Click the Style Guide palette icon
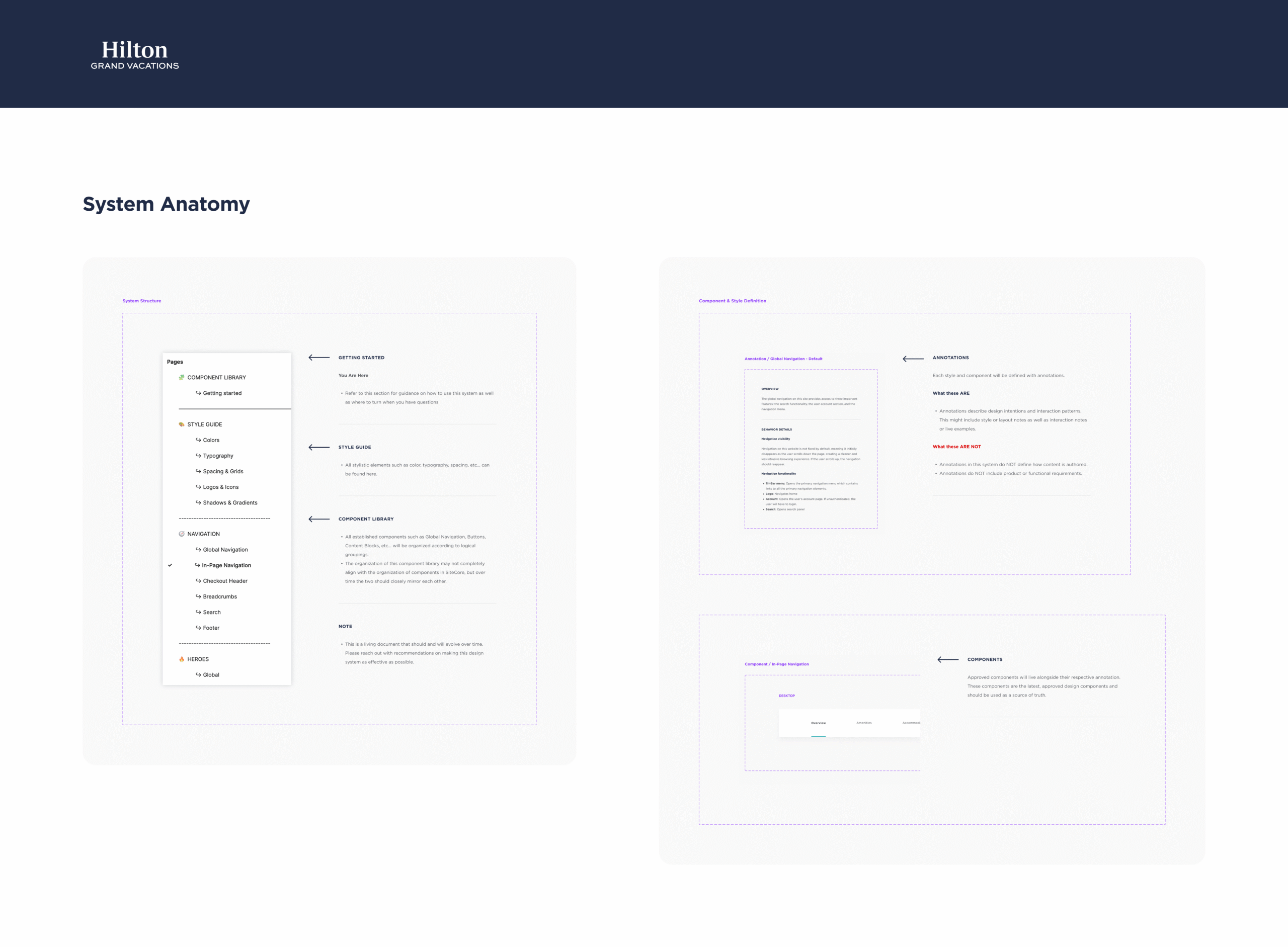1288x947 pixels. [x=182, y=424]
